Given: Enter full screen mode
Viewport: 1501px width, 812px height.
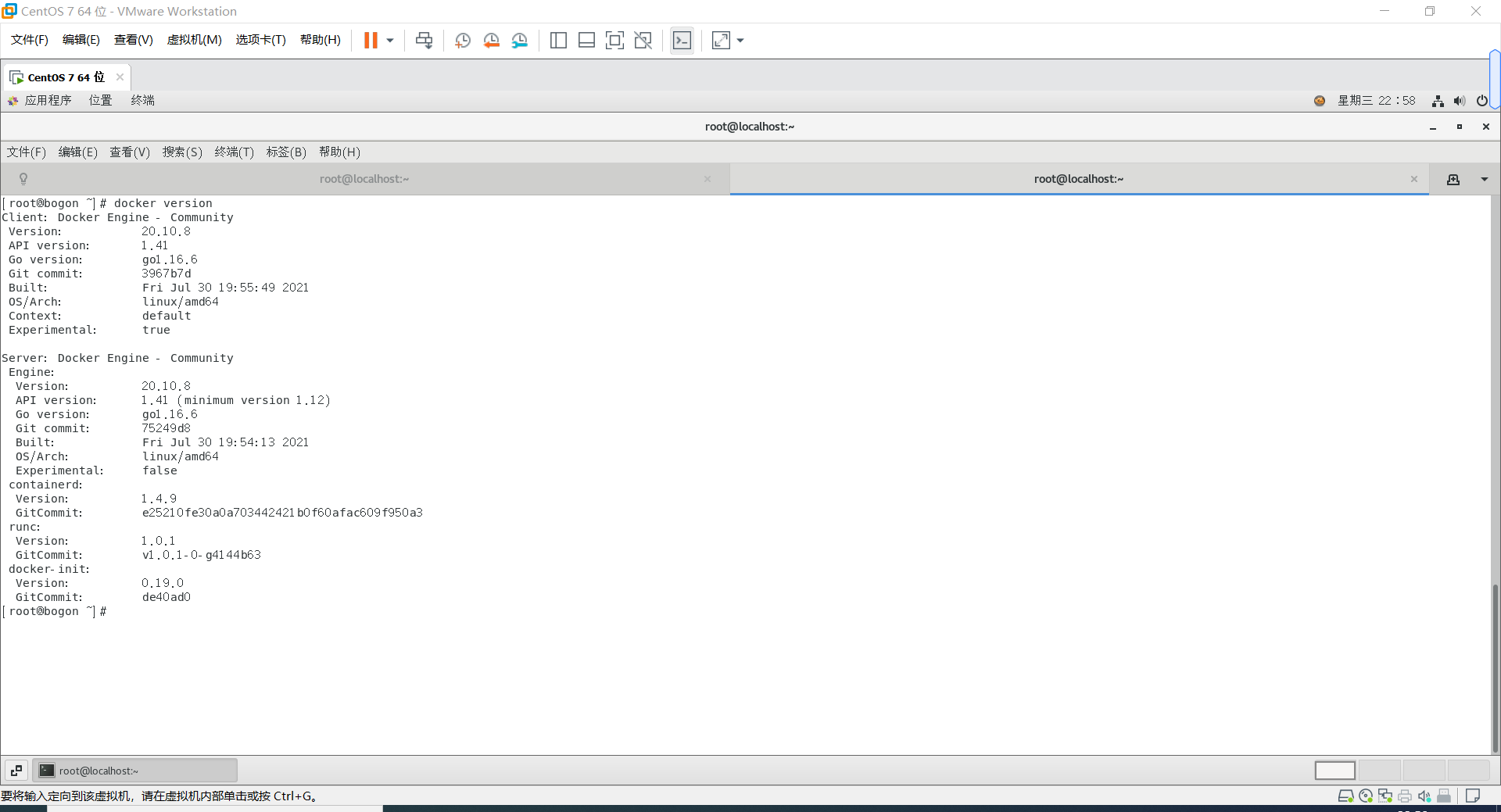Looking at the screenshot, I should [x=614, y=41].
